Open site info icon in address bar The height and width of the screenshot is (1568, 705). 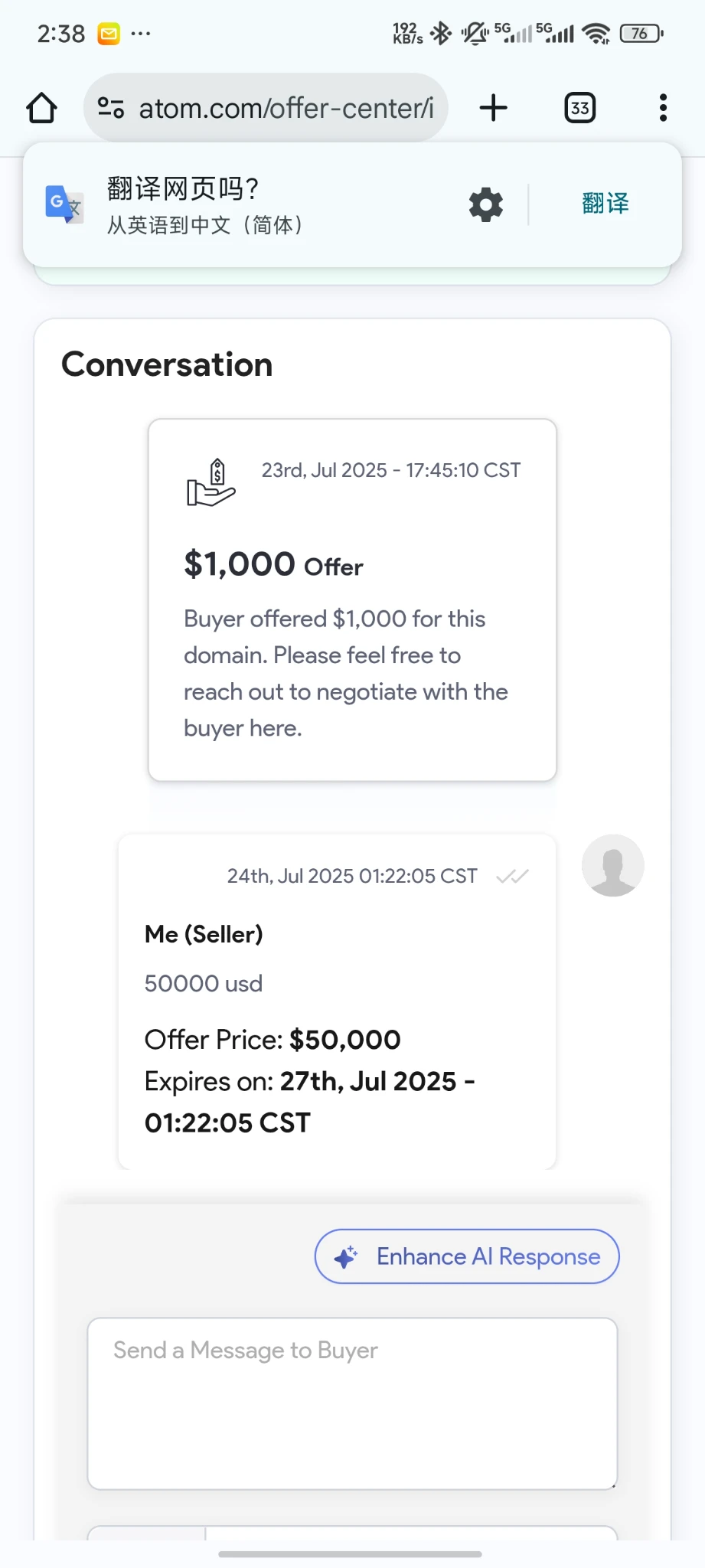coord(111,108)
